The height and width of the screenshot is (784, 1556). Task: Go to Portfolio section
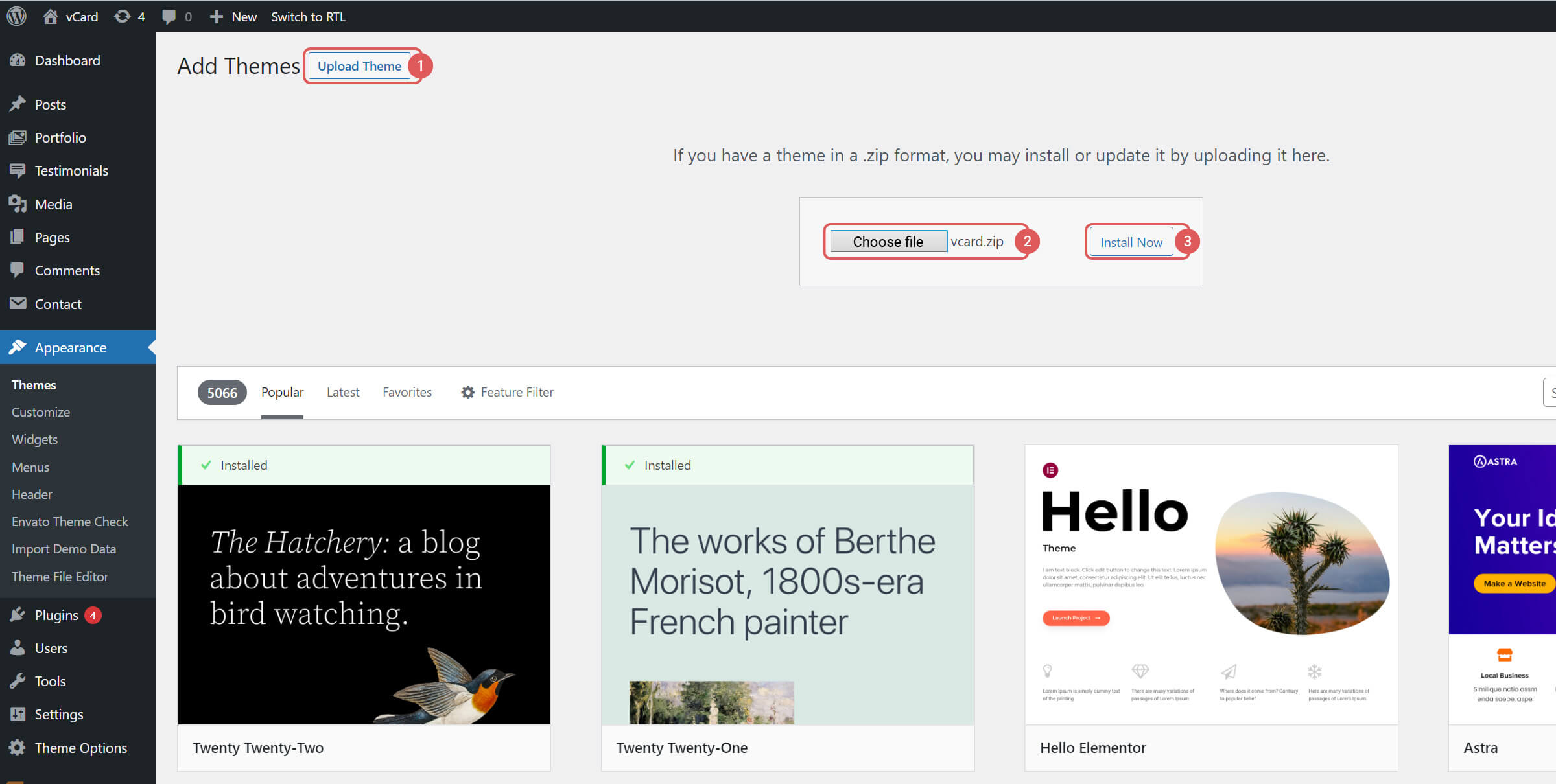click(60, 137)
